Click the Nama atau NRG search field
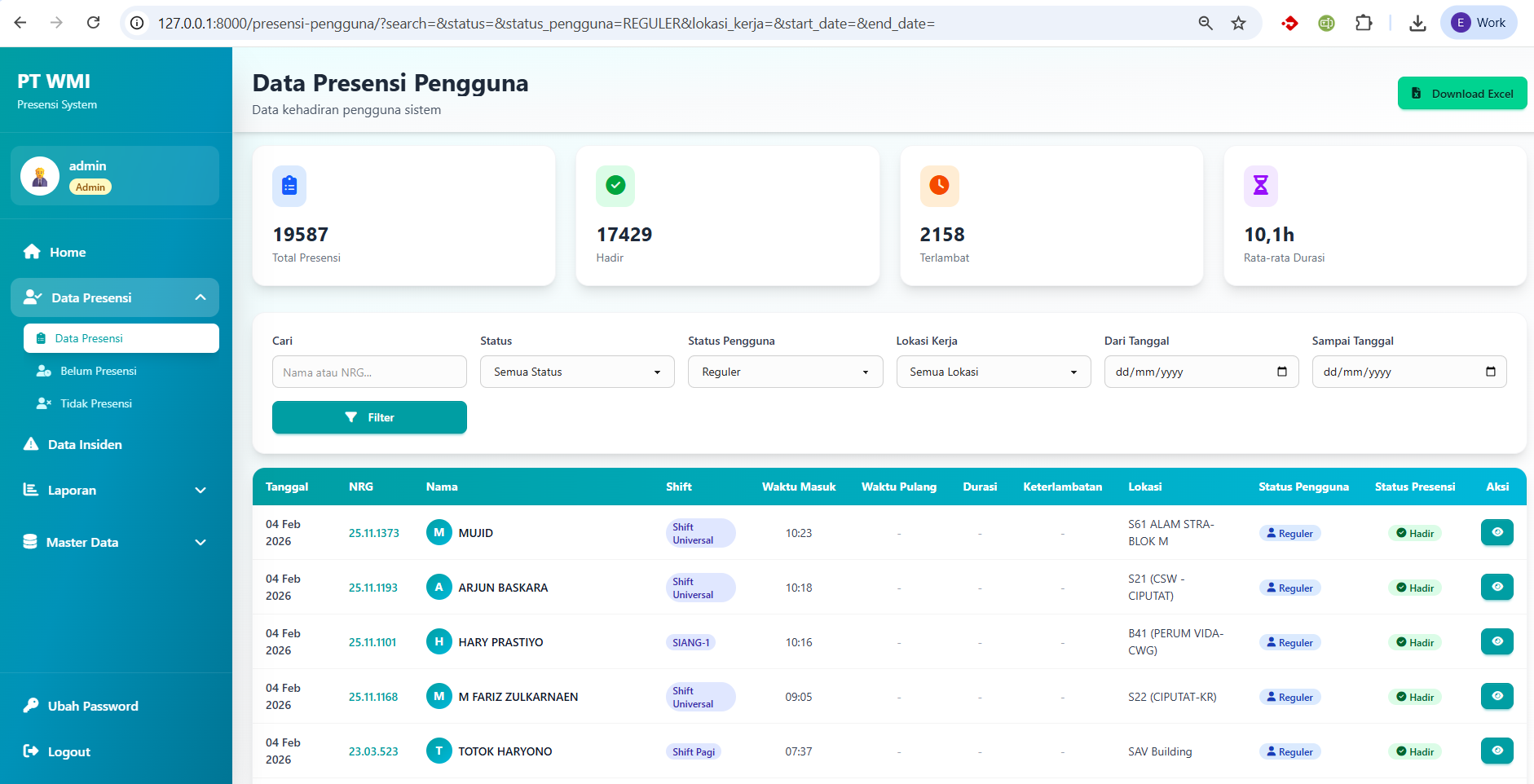This screenshot has height=784, width=1534. [369, 372]
